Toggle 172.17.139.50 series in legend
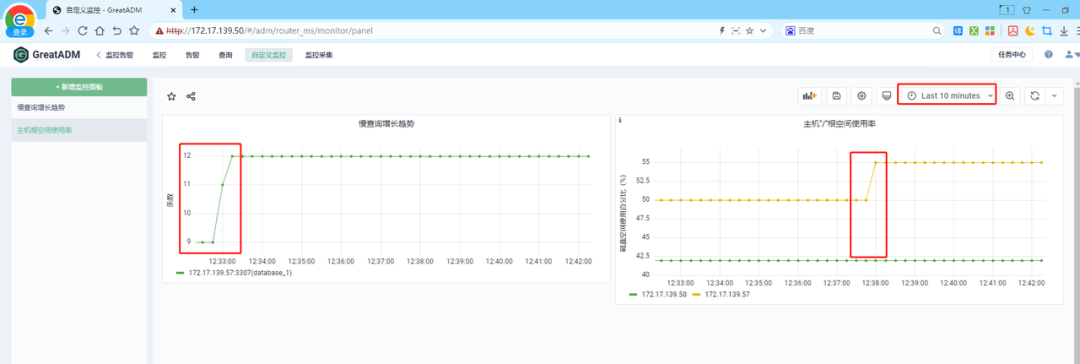The image size is (1080, 364). pos(657,294)
